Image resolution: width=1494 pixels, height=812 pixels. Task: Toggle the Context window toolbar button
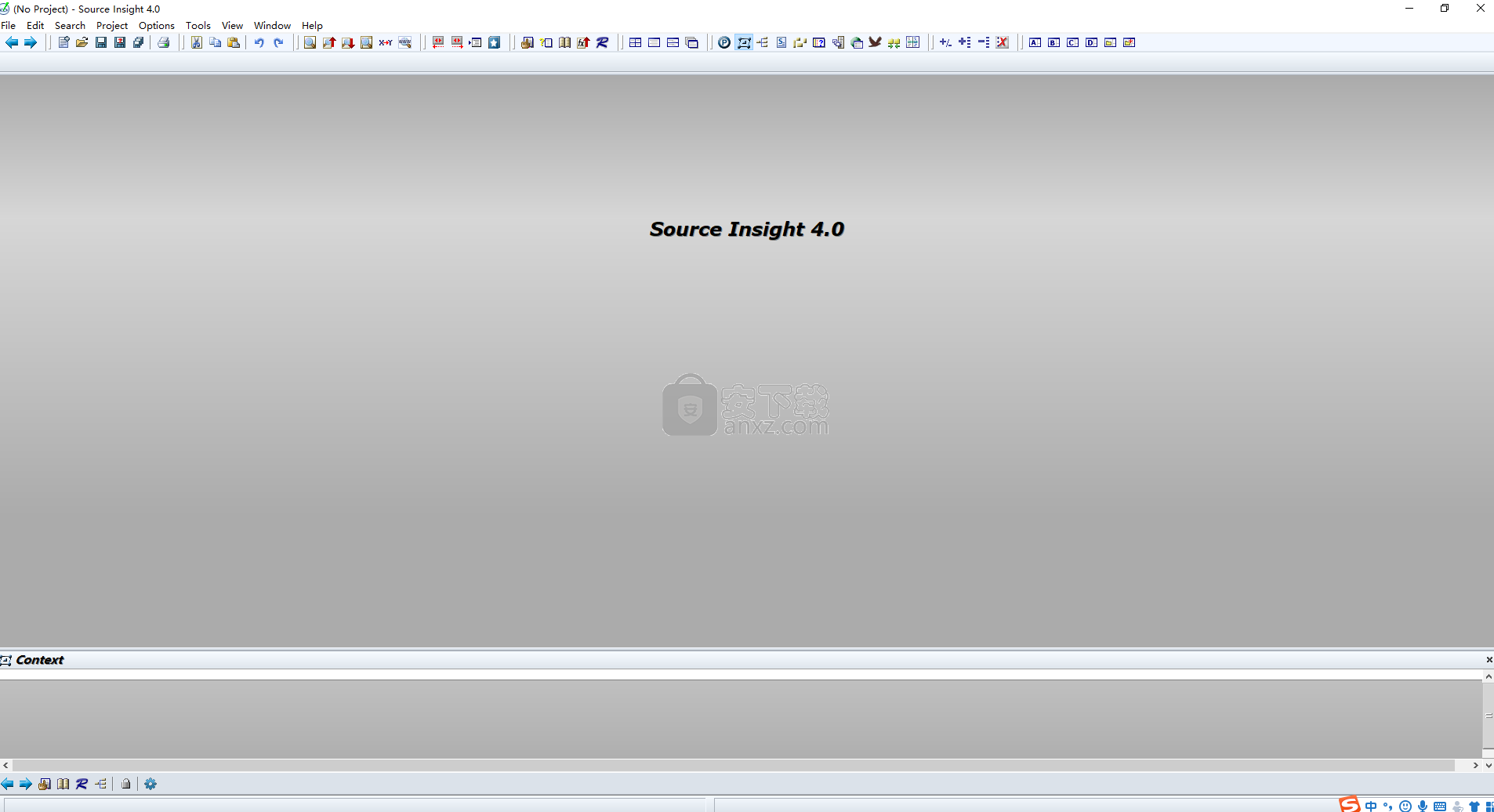[744, 42]
